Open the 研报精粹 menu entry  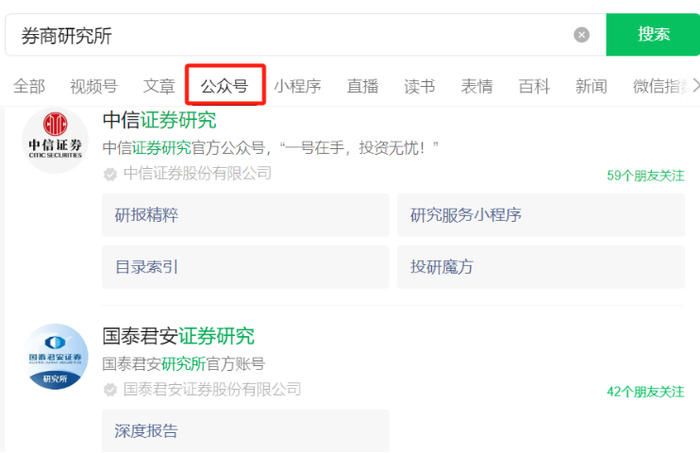(x=246, y=215)
